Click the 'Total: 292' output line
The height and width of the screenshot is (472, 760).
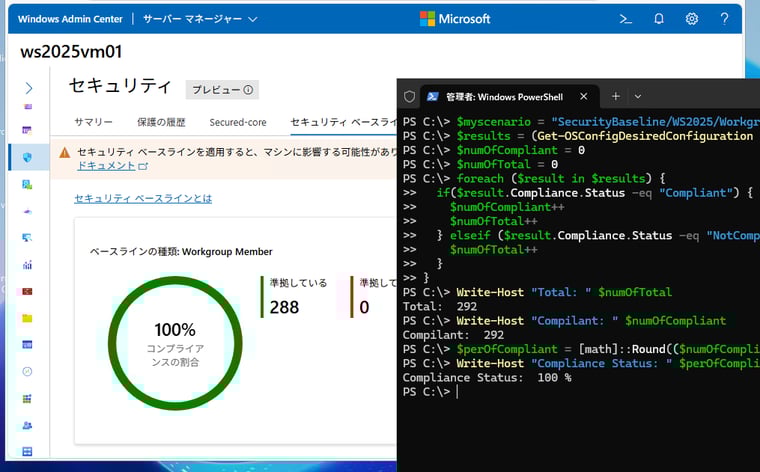(x=440, y=306)
